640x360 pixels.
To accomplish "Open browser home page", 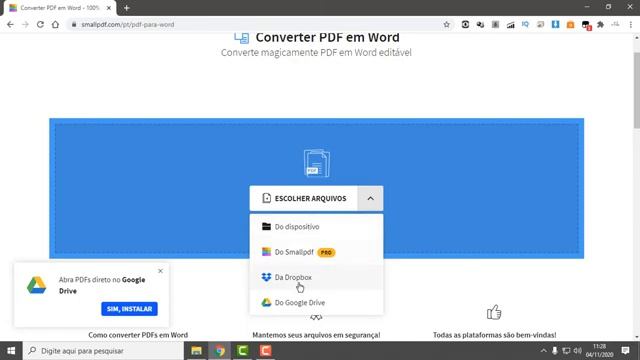I will click(55, 24).
